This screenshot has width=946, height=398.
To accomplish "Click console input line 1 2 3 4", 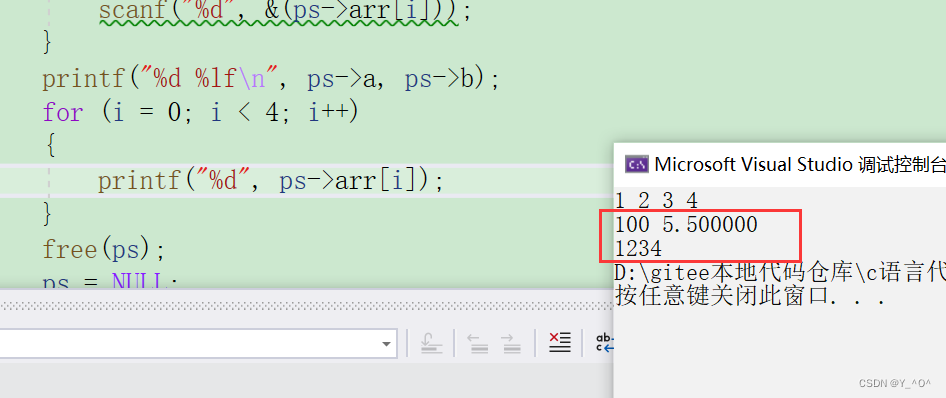I will [656, 200].
